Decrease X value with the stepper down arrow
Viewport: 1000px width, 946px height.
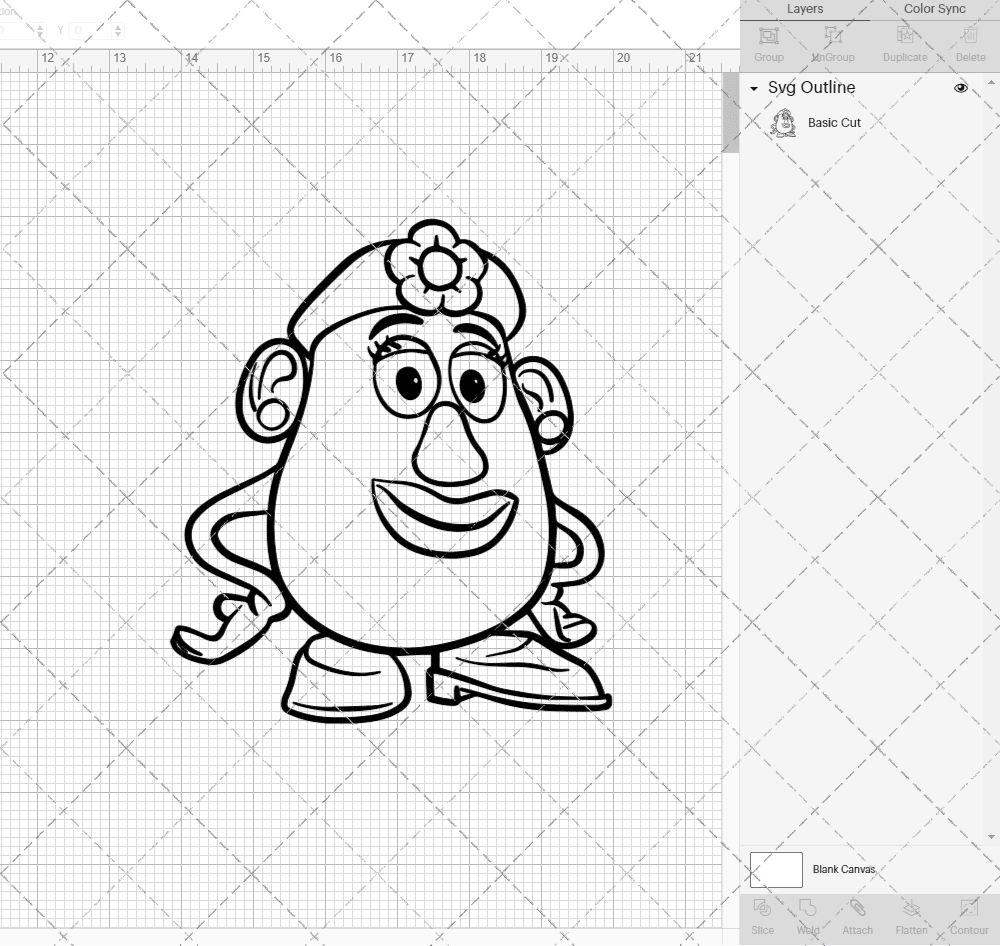[x=40, y=34]
